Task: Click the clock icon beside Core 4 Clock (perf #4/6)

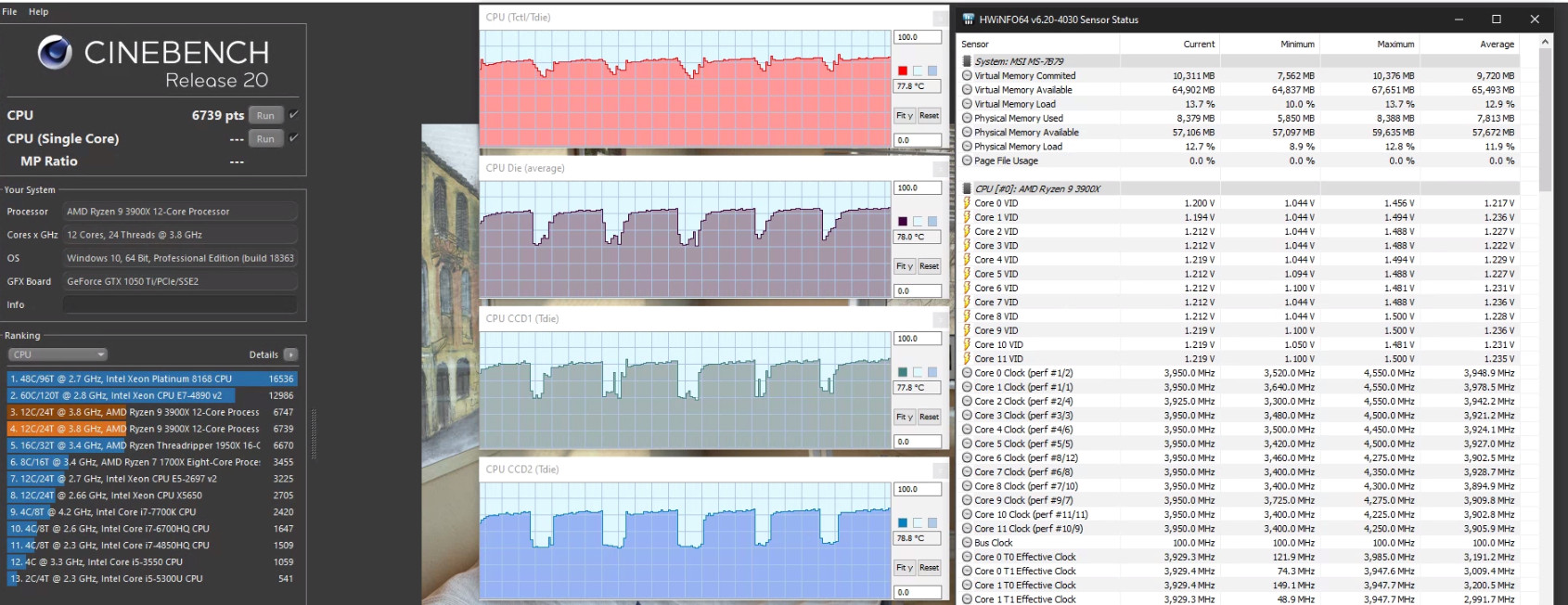Action: click(967, 430)
